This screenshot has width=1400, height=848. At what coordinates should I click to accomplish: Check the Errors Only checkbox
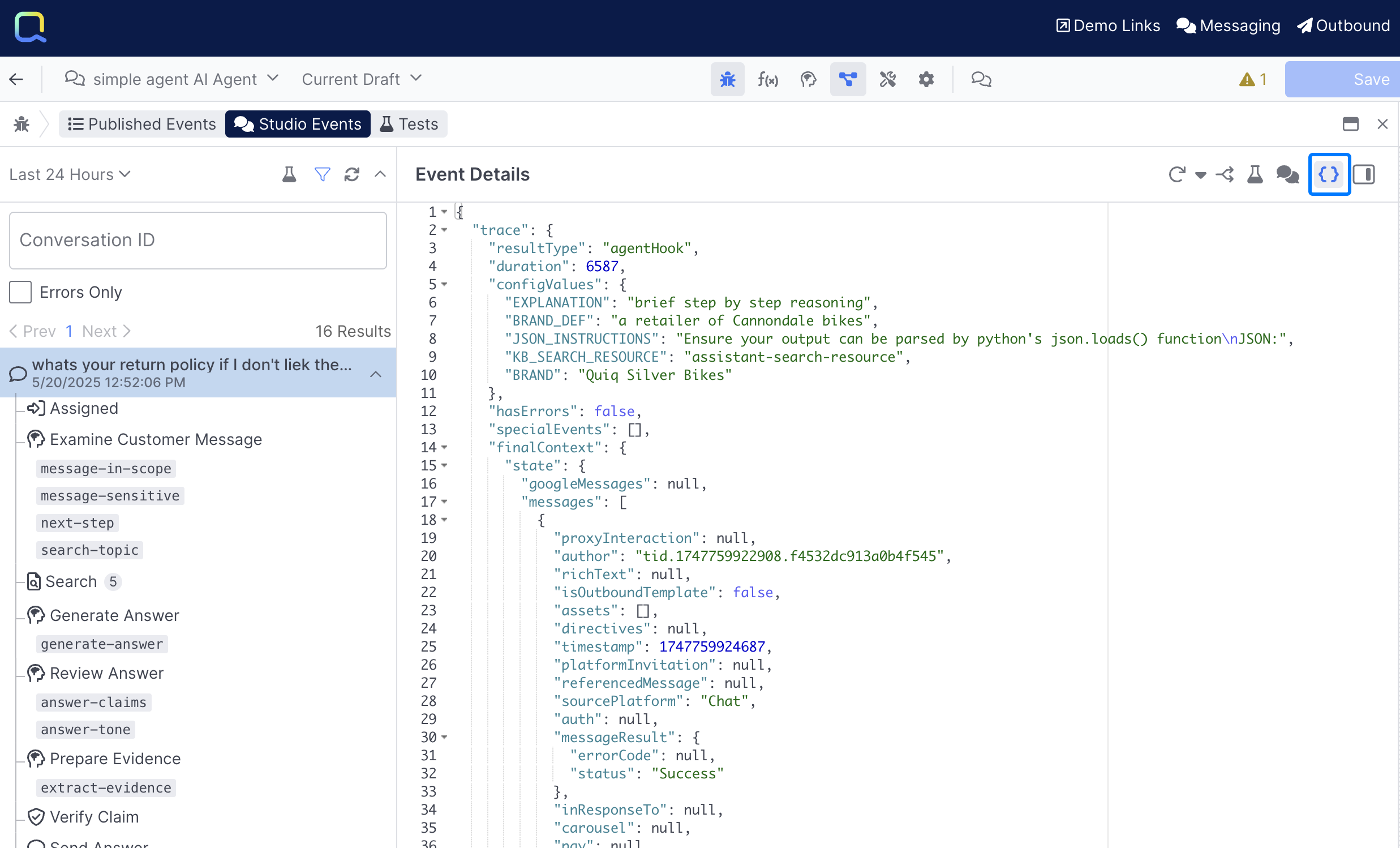click(x=20, y=292)
